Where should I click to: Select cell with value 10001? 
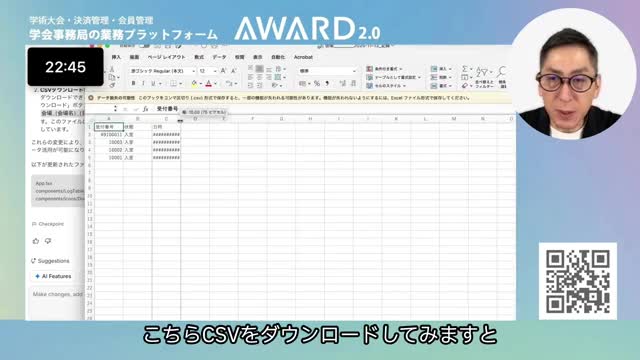(x=109, y=158)
